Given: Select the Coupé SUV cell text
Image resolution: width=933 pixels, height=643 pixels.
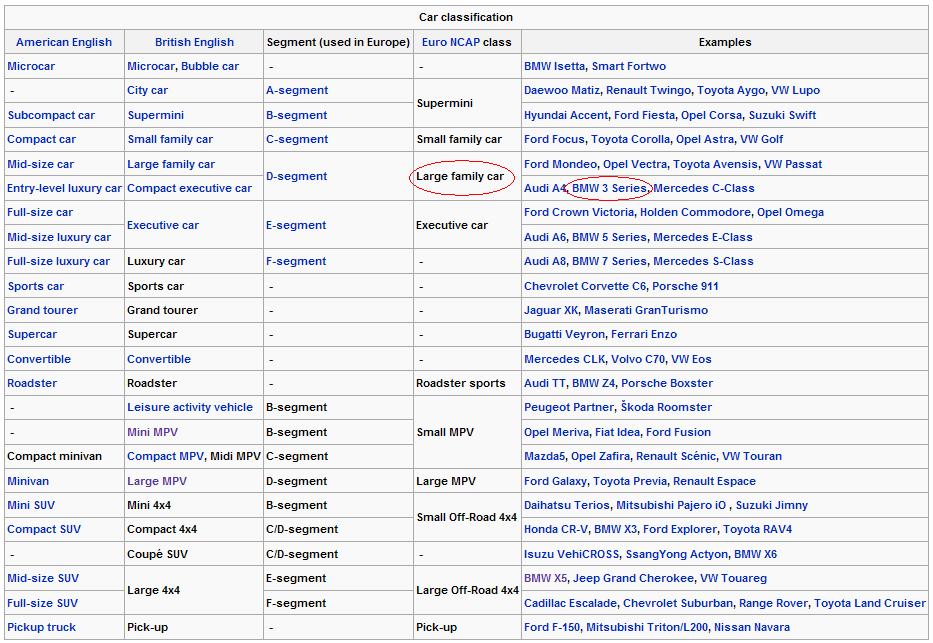Looking at the screenshot, I should tap(157, 554).
